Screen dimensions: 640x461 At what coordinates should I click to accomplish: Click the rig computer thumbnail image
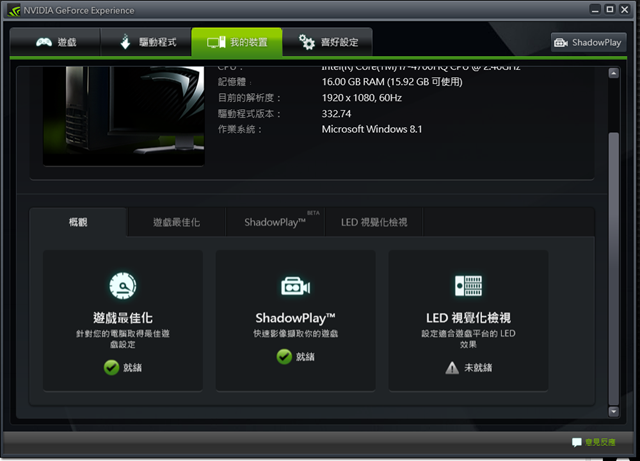(124, 116)
